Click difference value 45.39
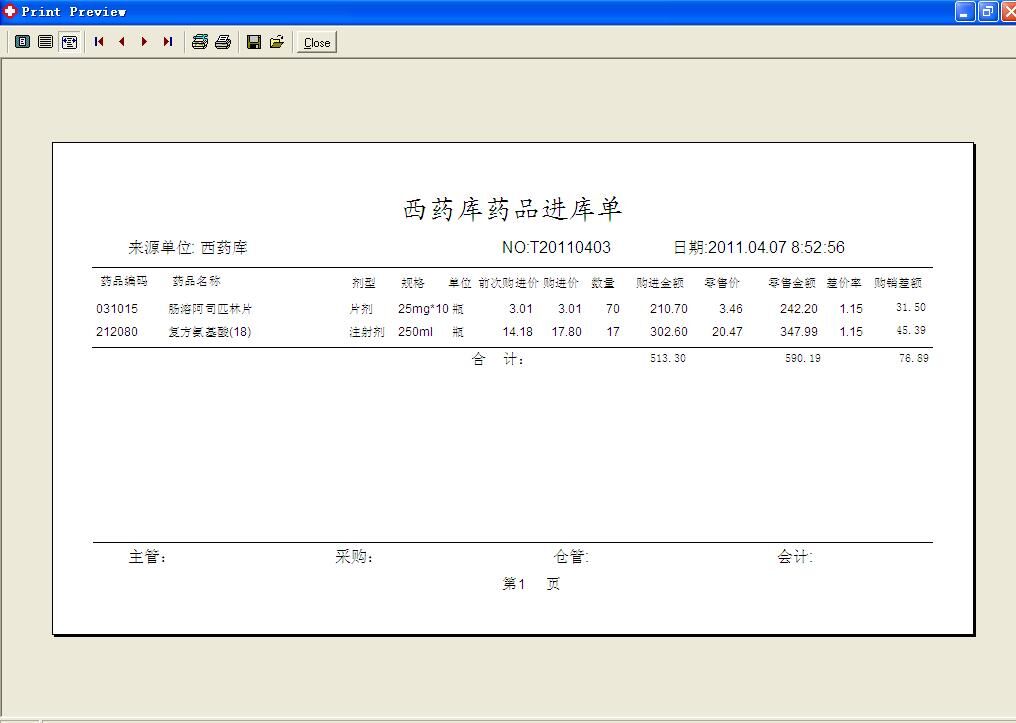The height and width of the screenshot is (723, 1016). click(911, 330)
